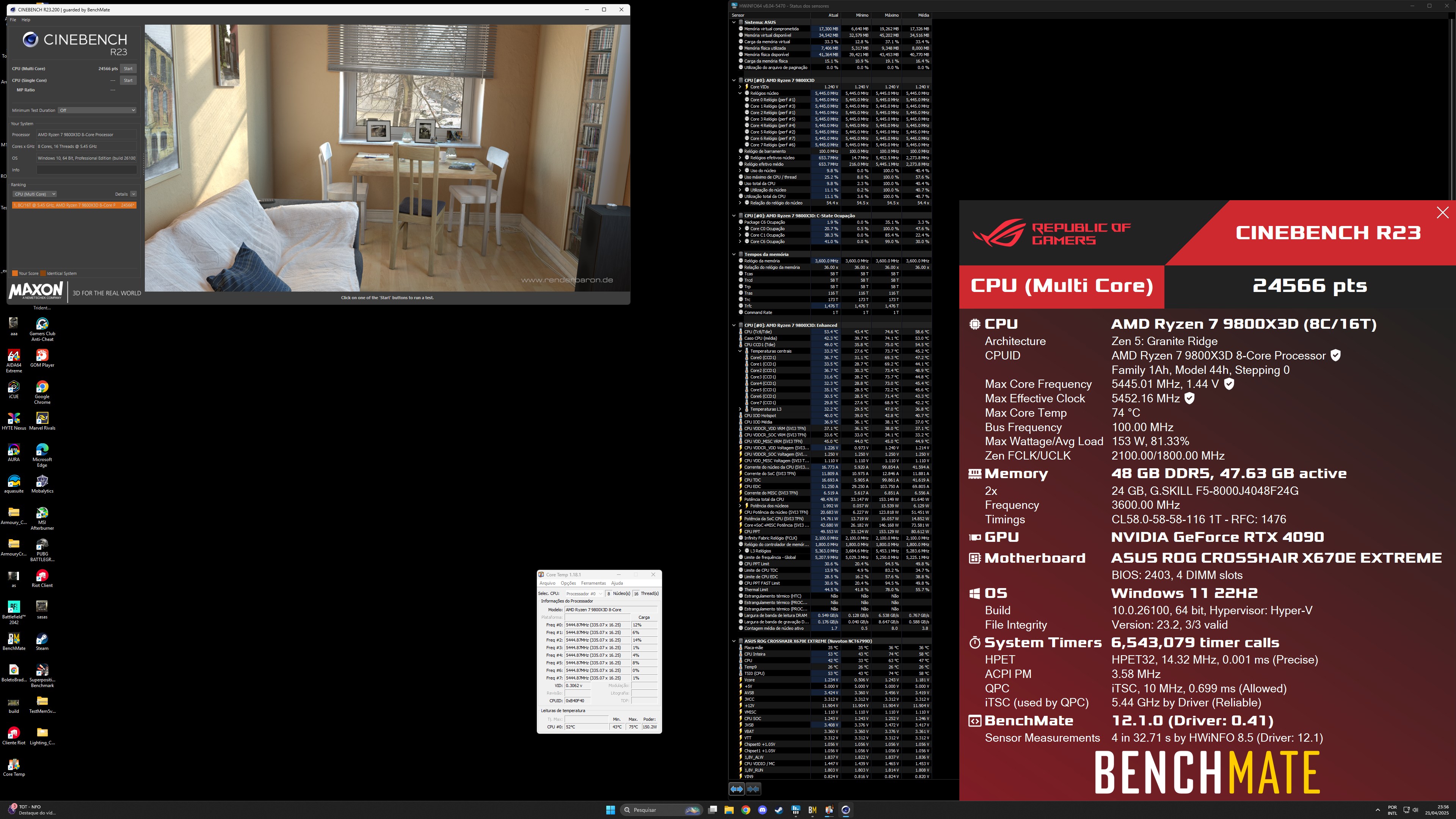Viewport: 1456px width, 819px height.
Task: Open CPU (Multi Core) ranking dropdown
Action: (x=35, y=194)
